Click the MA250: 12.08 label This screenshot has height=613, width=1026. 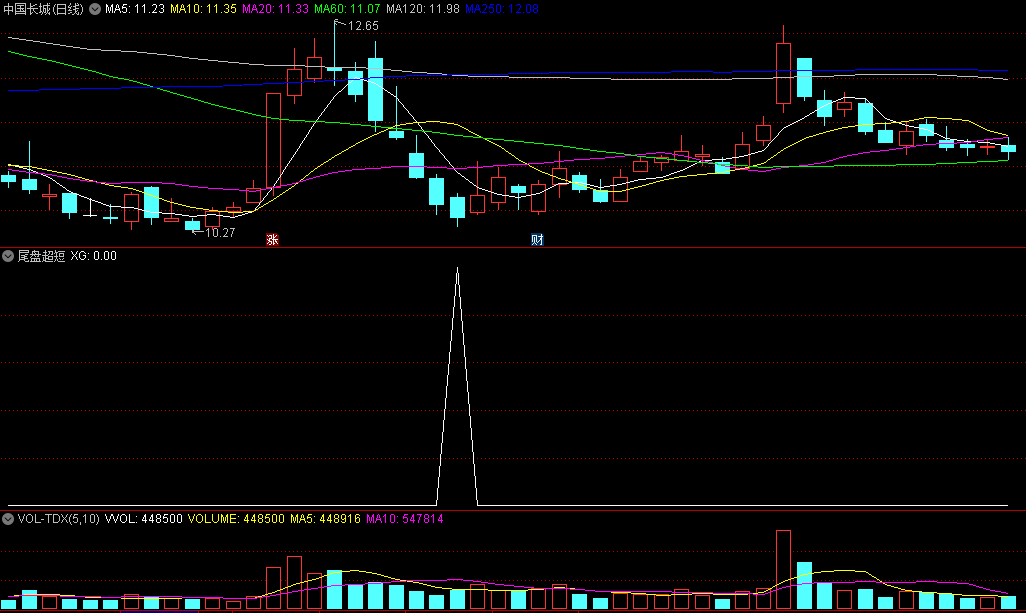(x=502, y=9)
